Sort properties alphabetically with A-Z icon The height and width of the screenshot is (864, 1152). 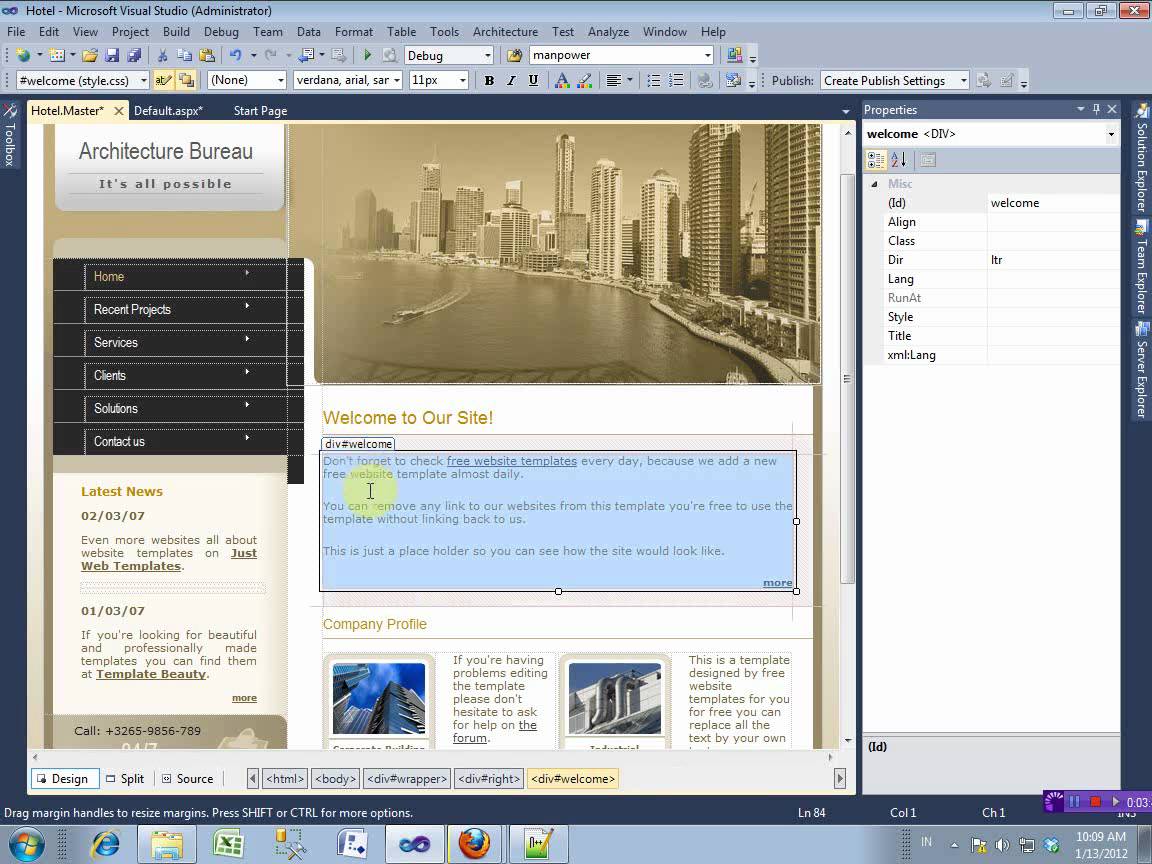coord(898,160)
